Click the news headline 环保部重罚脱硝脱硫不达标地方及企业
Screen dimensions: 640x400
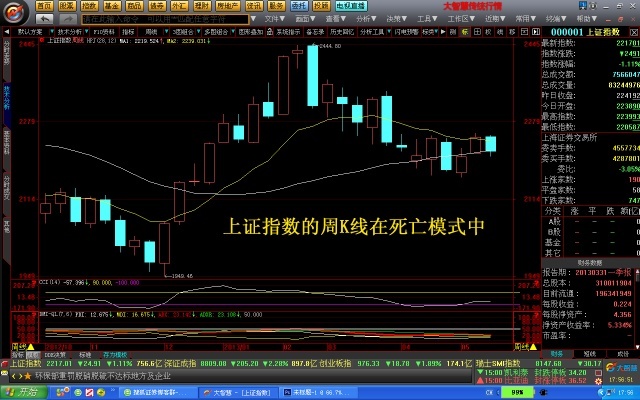point(103,376)
